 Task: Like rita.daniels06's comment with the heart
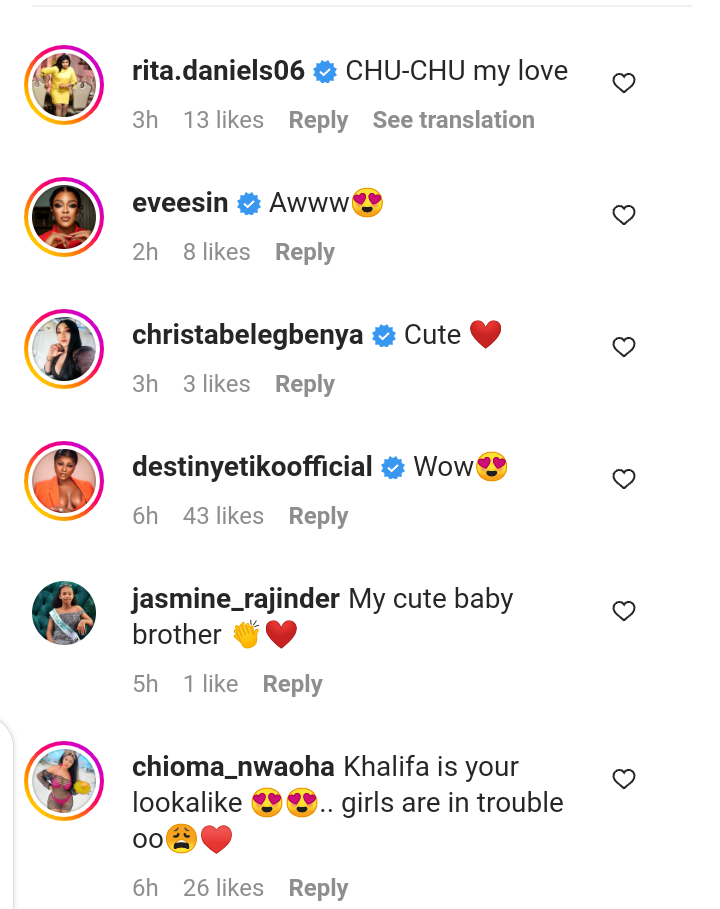point(624,84)
